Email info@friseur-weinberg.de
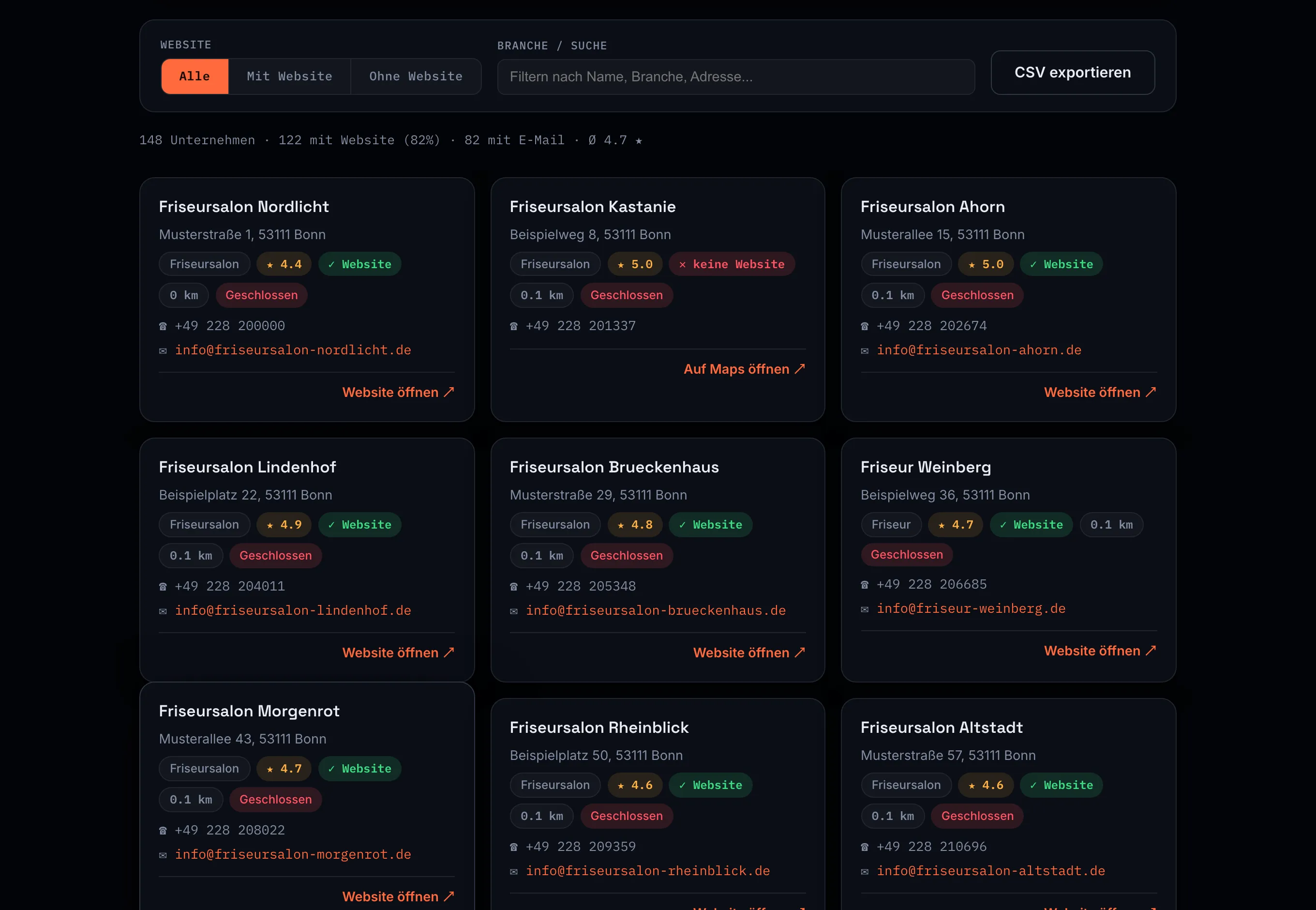Image resolution: width=1316 pixels, height=910 pixels. [x=971, y=608]
